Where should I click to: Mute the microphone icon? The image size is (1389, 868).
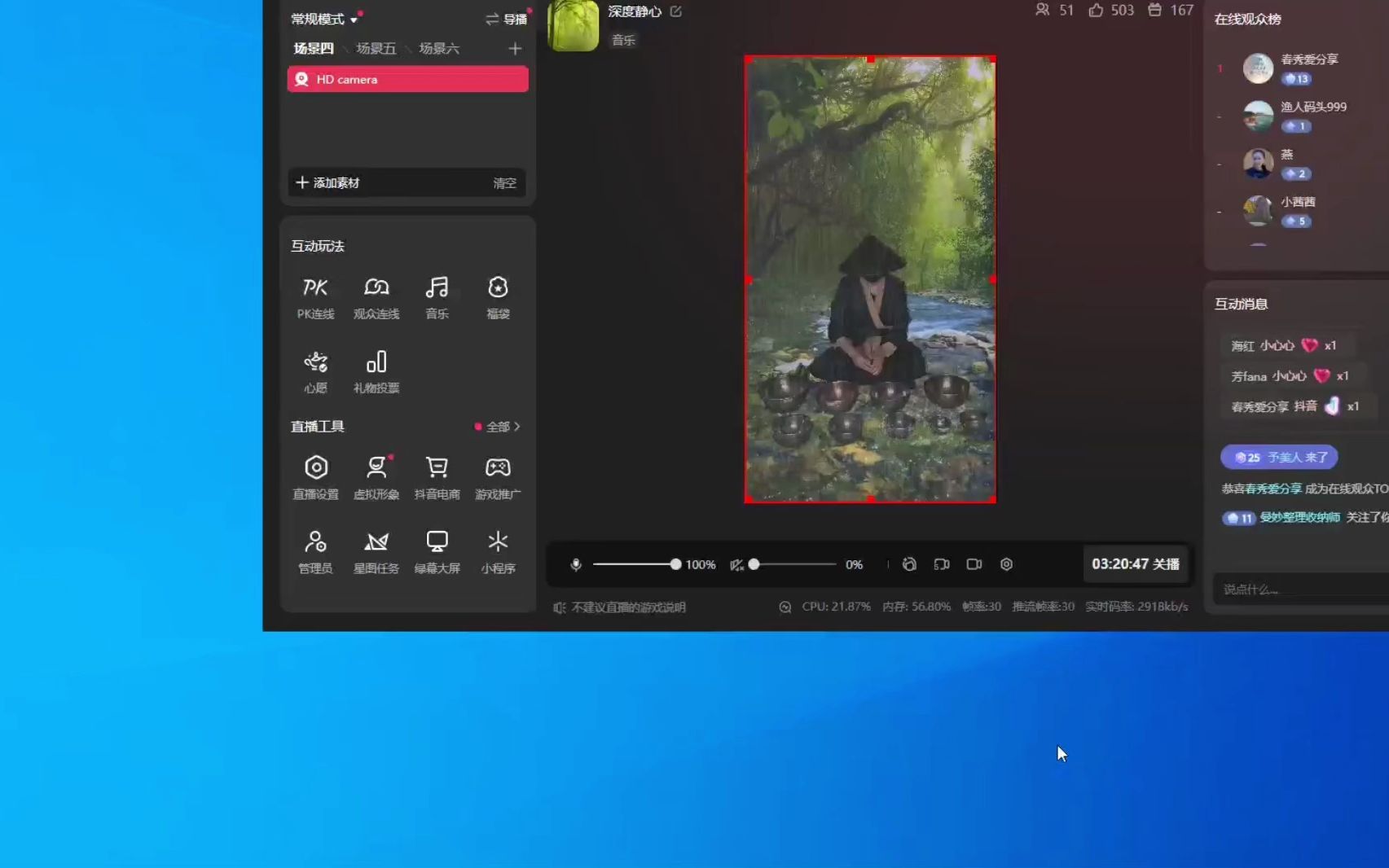point(576,564)
